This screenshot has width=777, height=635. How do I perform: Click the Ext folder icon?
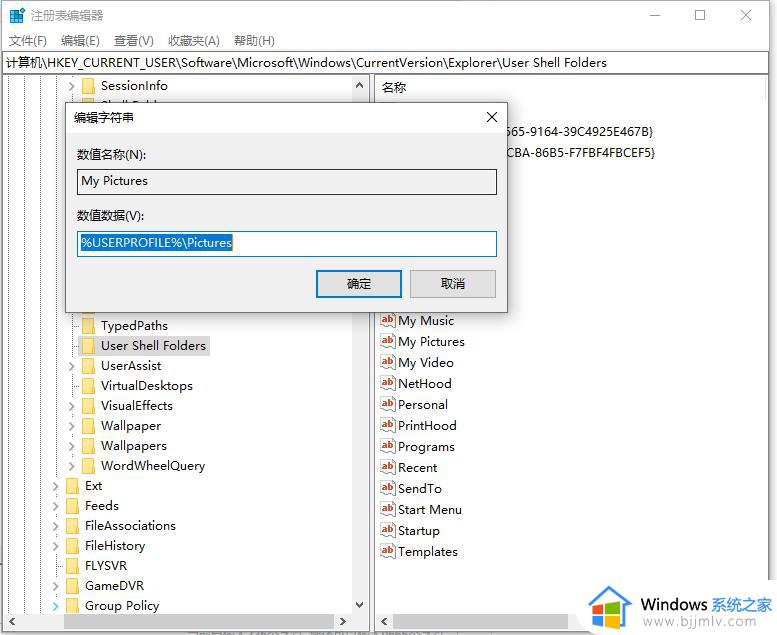point(72,486)
